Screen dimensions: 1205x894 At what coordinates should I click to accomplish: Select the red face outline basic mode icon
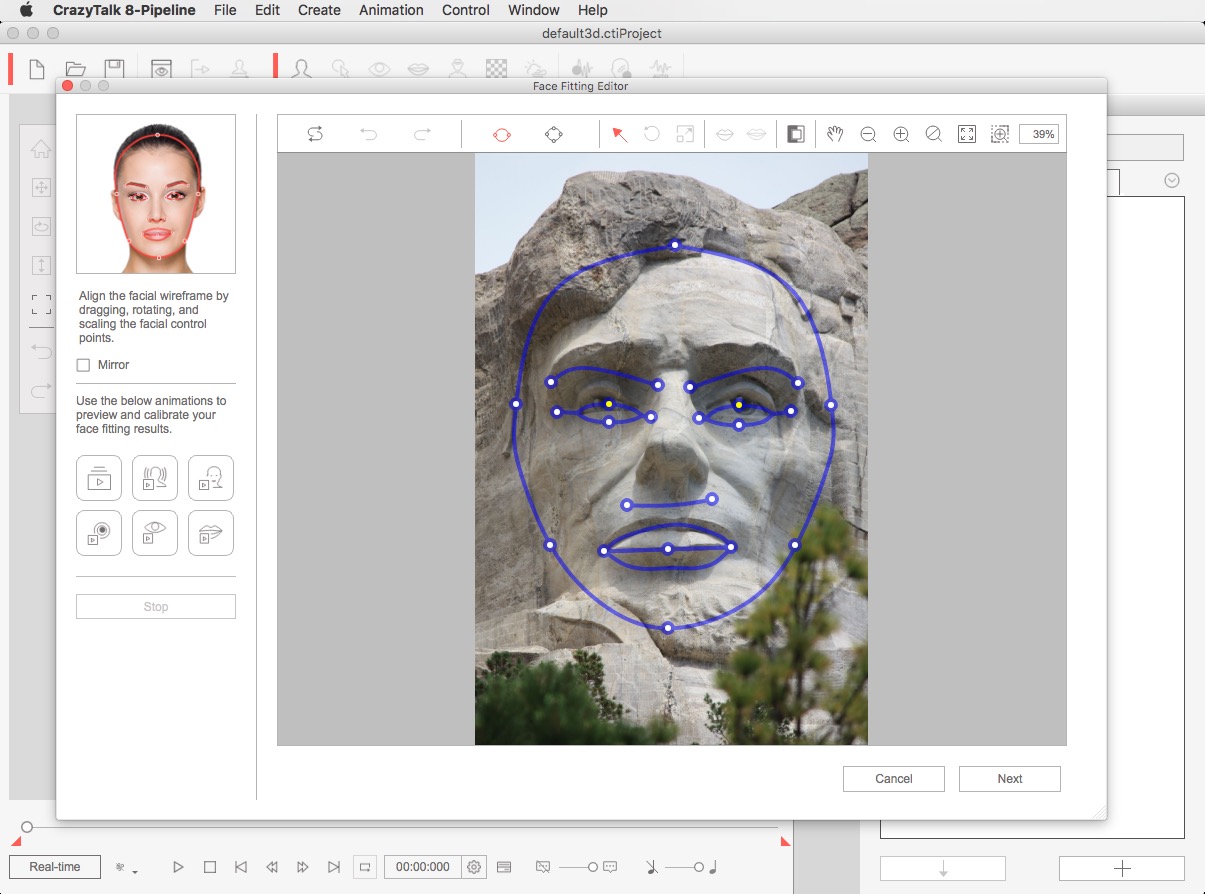[x=502, y=134]
